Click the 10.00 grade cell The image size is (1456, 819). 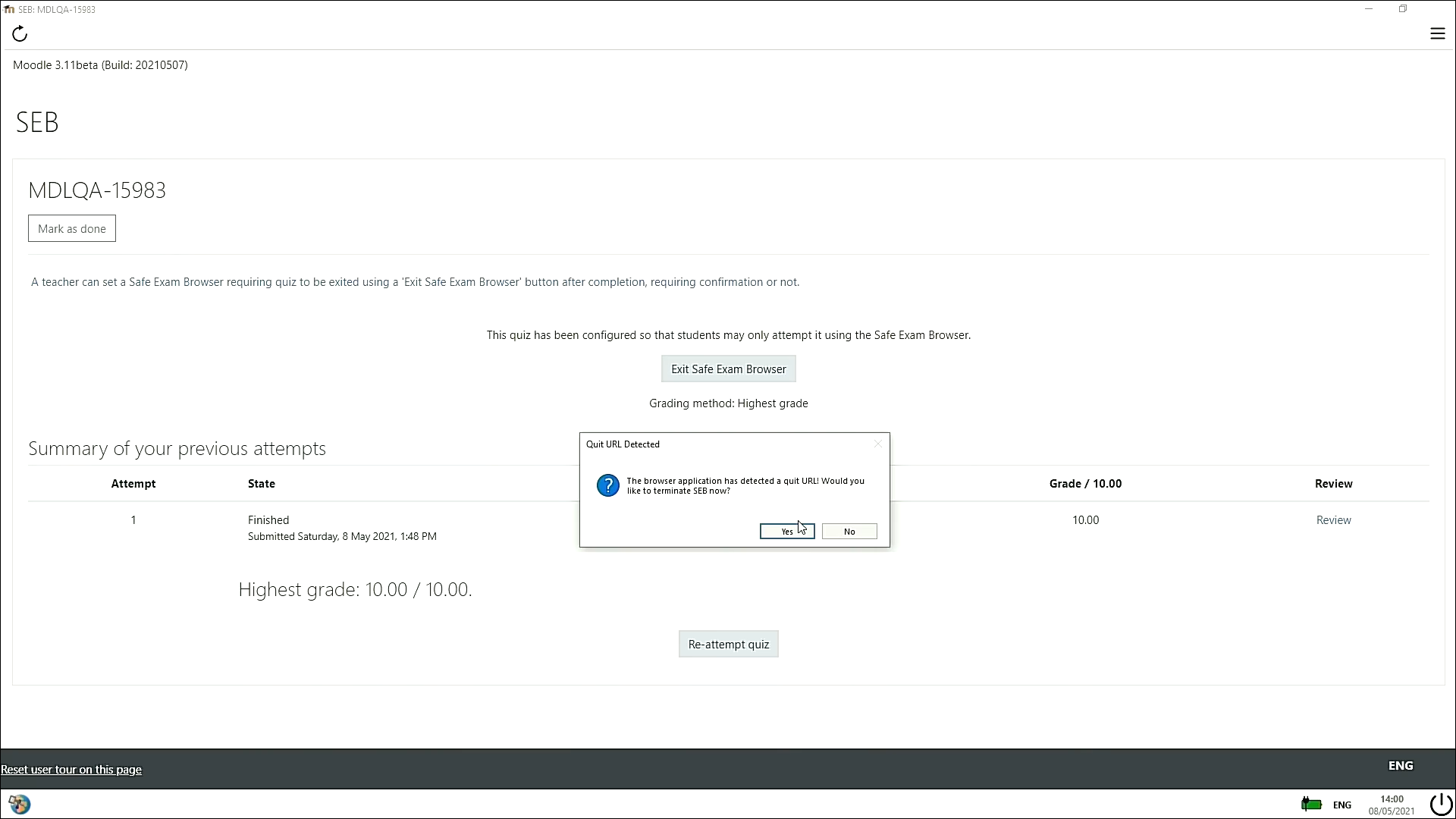pos(1085,520)
